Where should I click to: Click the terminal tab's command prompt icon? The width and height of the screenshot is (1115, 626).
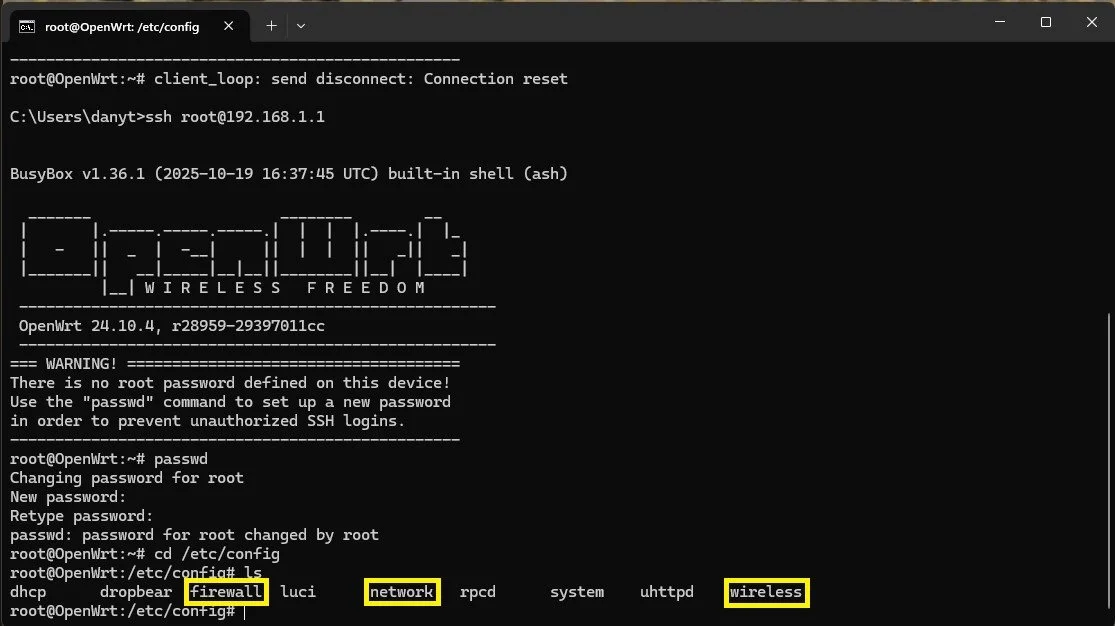27,27
